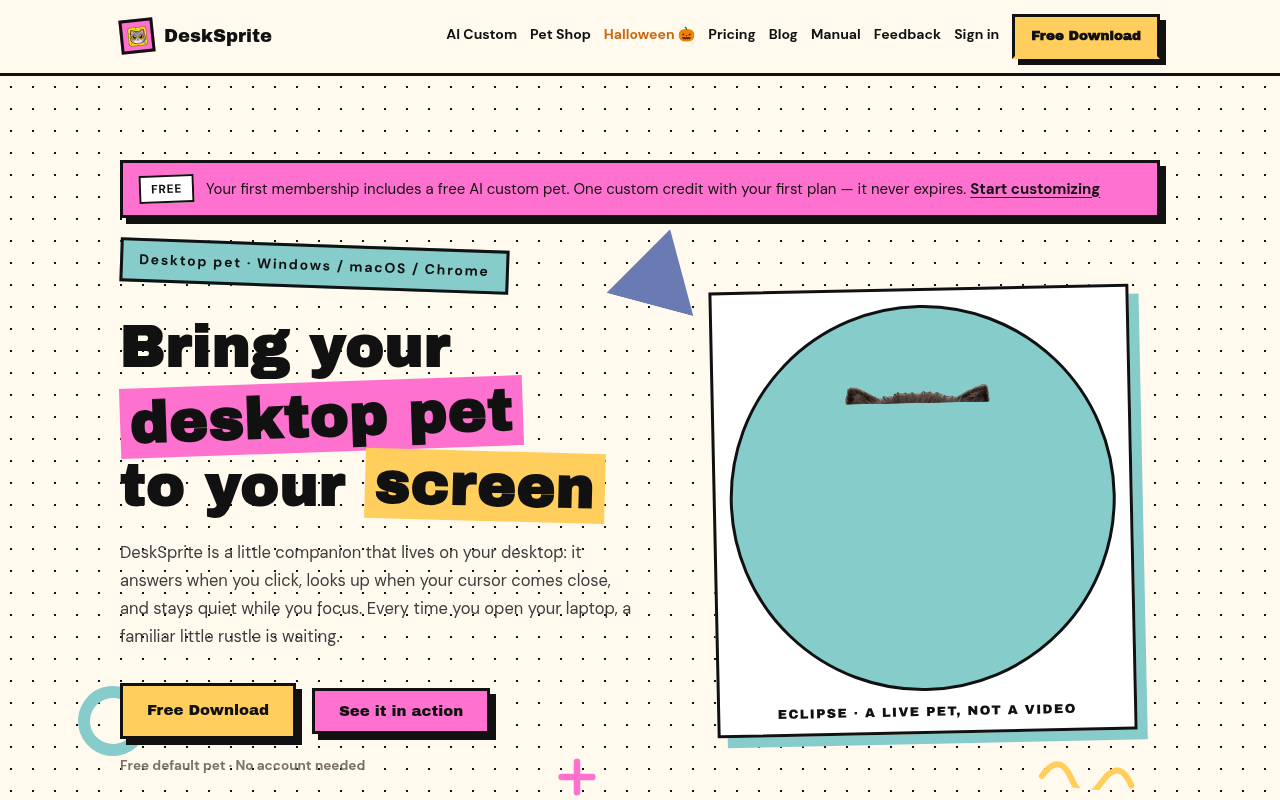Open the Feedback page
1280x800 pixels.
point(907,34)
